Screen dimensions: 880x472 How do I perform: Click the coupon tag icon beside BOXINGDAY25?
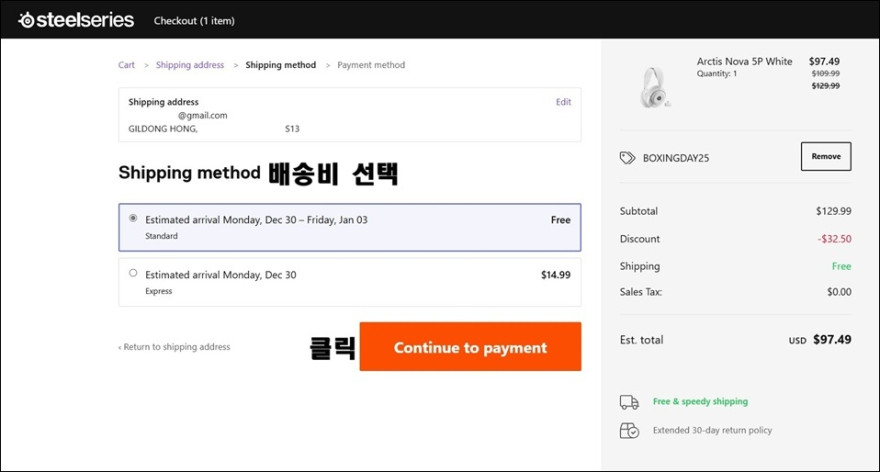[627, 158]
